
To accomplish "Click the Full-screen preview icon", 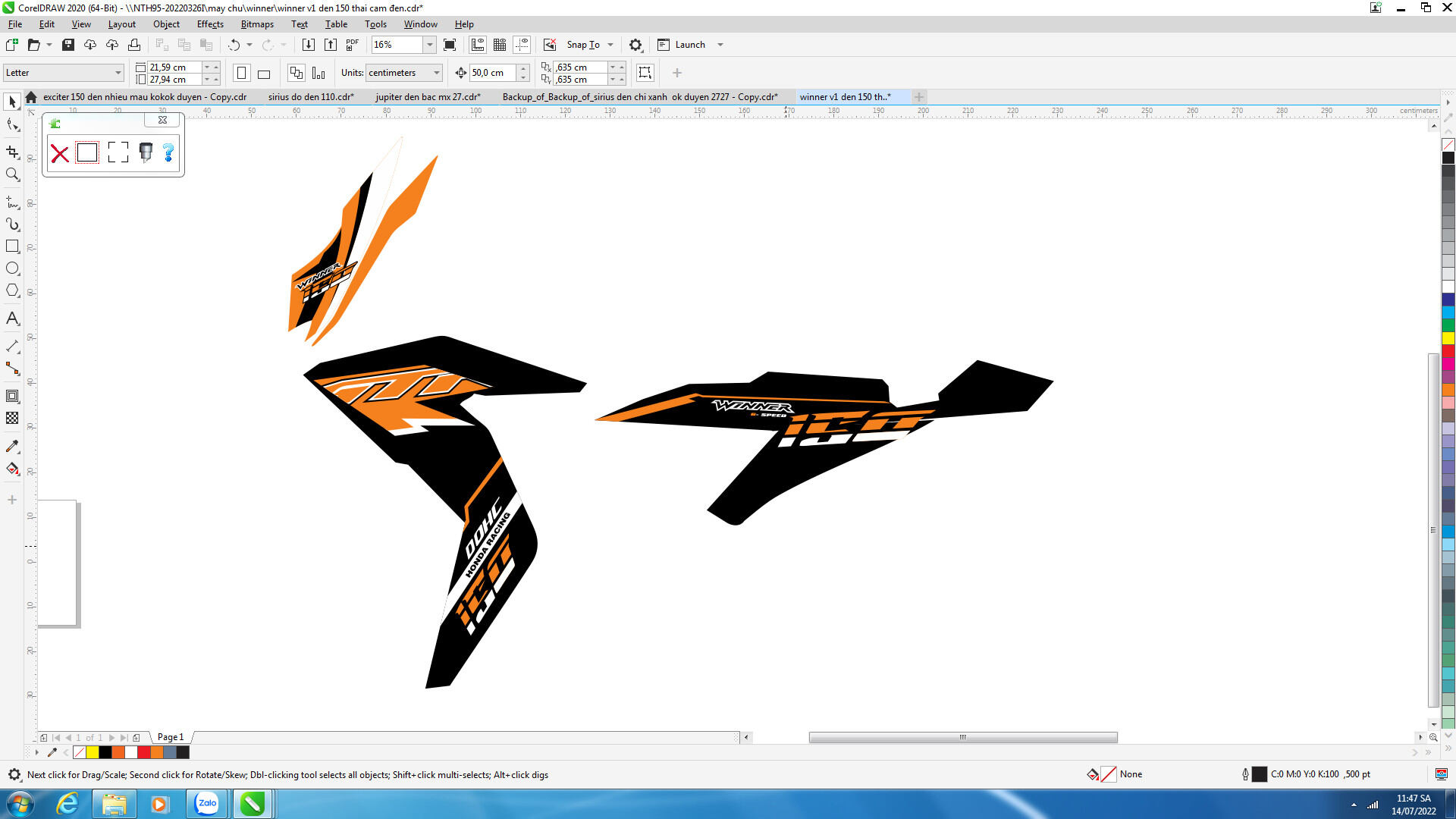I will 450,45.
